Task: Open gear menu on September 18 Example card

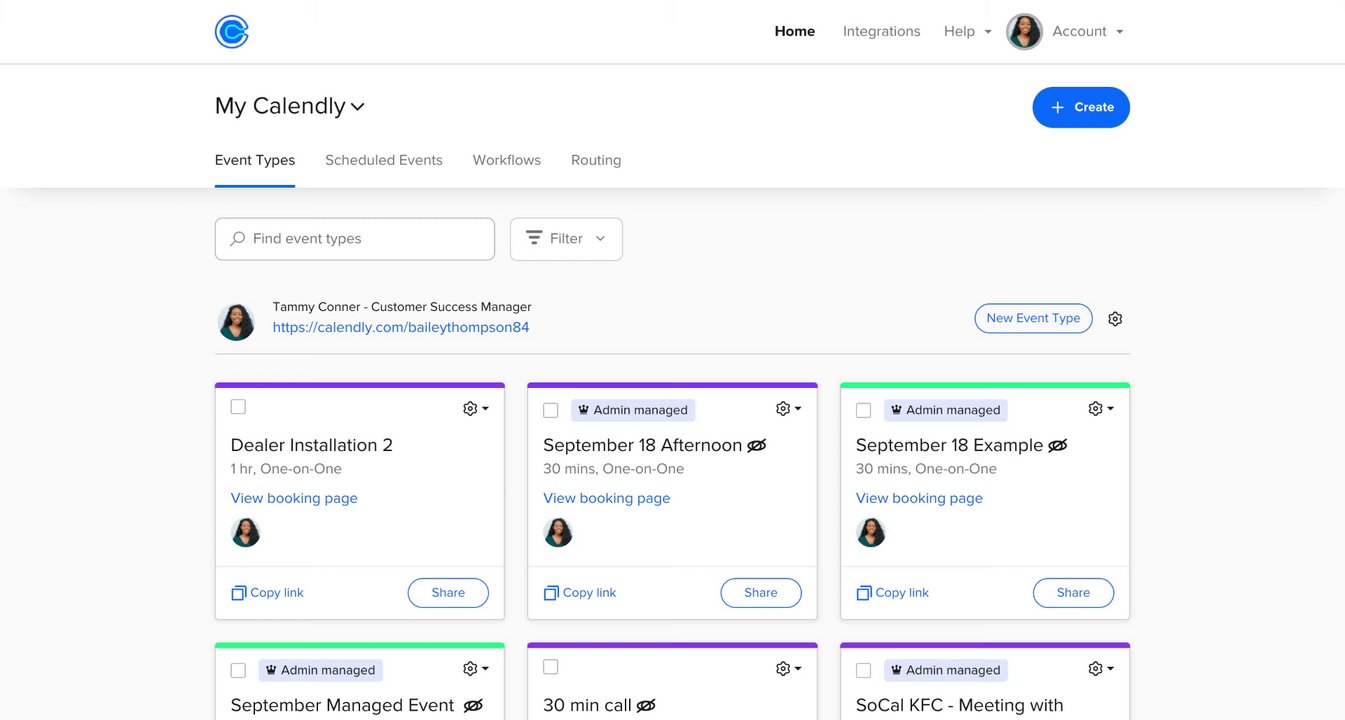Action: click(x=1100, y=408)
